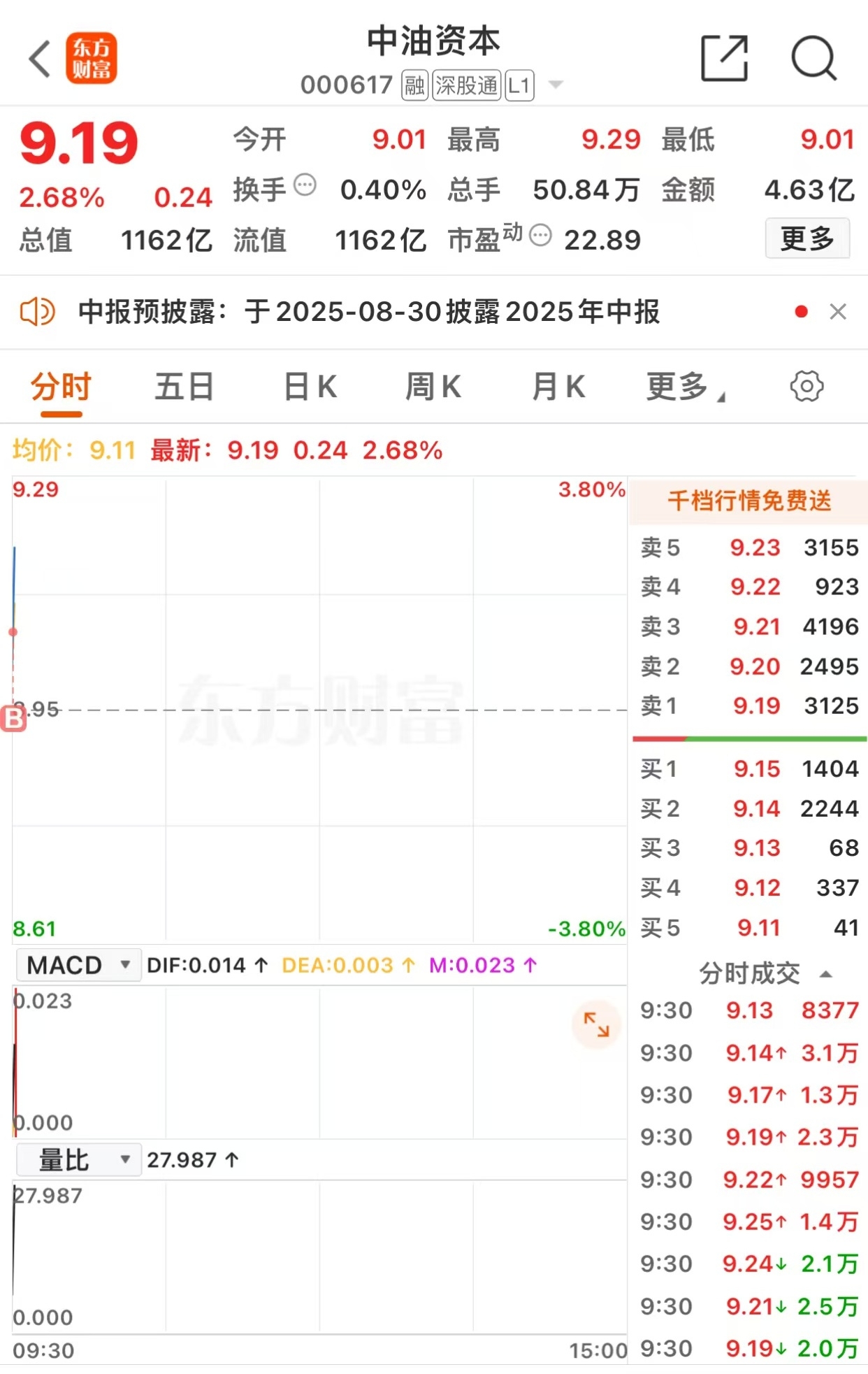This screenshot has height=1374, width=868.
Task: Tap the trade row 9.21 2.5万
Action: pyautogui.click(x=749, y=1306)
